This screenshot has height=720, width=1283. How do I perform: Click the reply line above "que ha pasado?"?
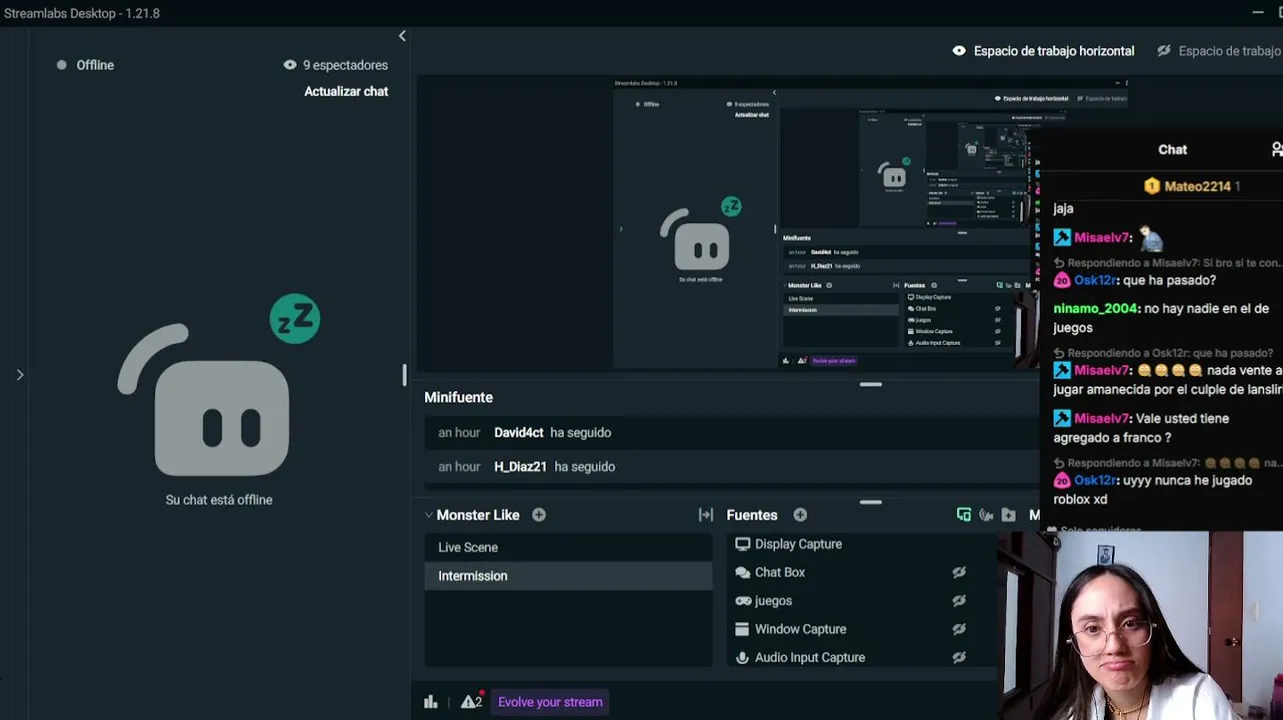click(x=1168, y=263)
